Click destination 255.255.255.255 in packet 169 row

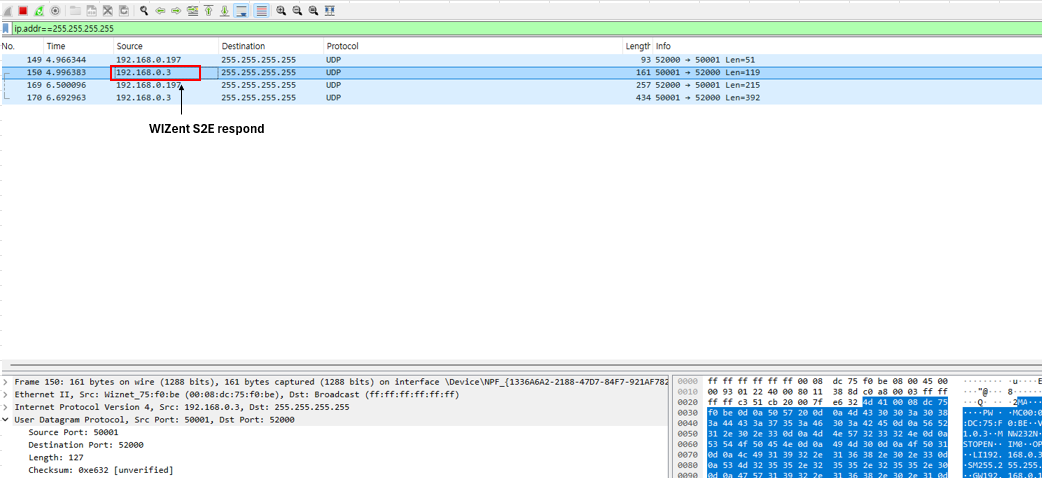pos(259,85)
